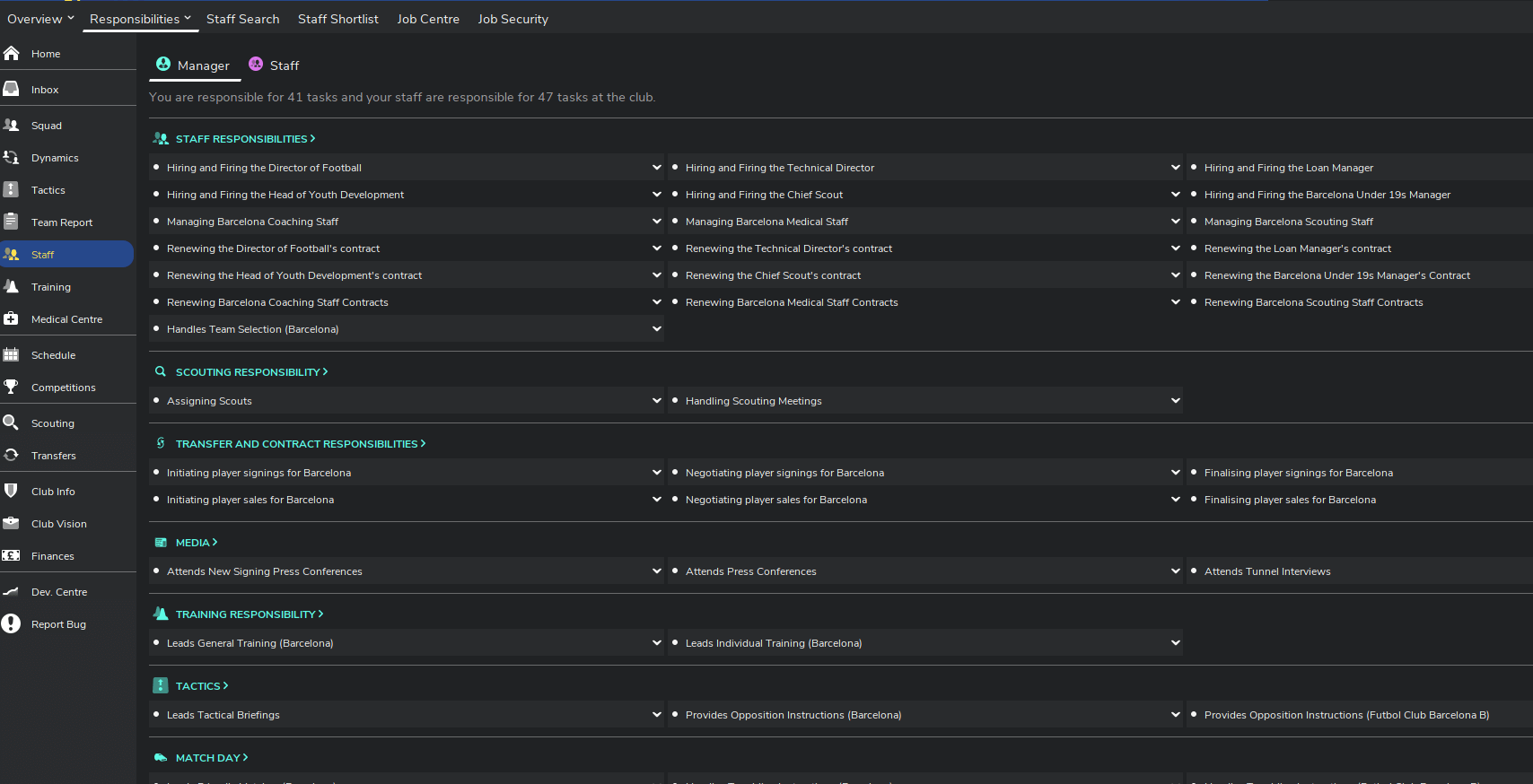The width and height of the screenshot is (1533, 784).
Task: Open the Inbox tray icon
Action: click(x=11, y=90)
